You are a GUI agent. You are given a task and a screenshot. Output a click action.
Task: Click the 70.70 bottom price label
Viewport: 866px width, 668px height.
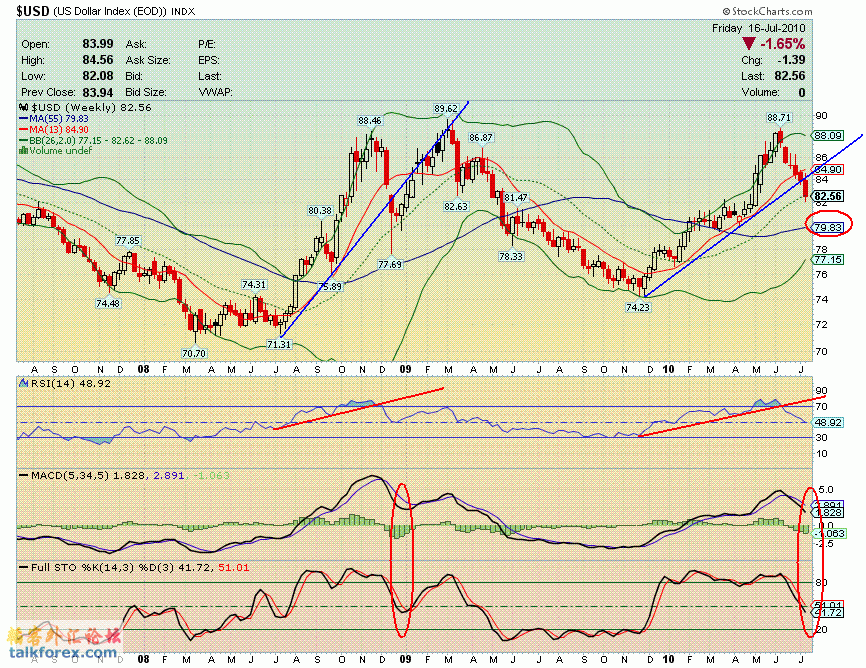(193, 353)
